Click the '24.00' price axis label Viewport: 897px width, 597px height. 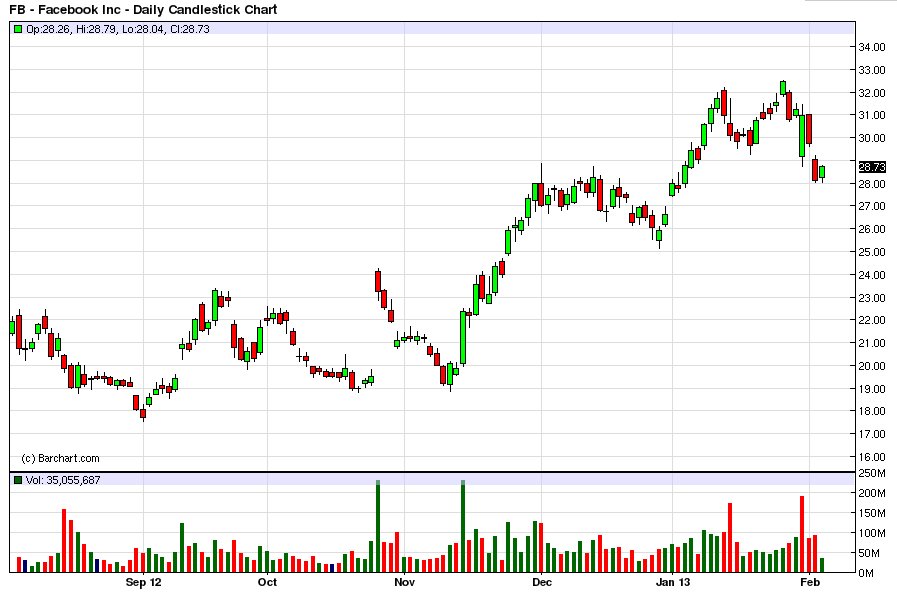coord(871,275)
